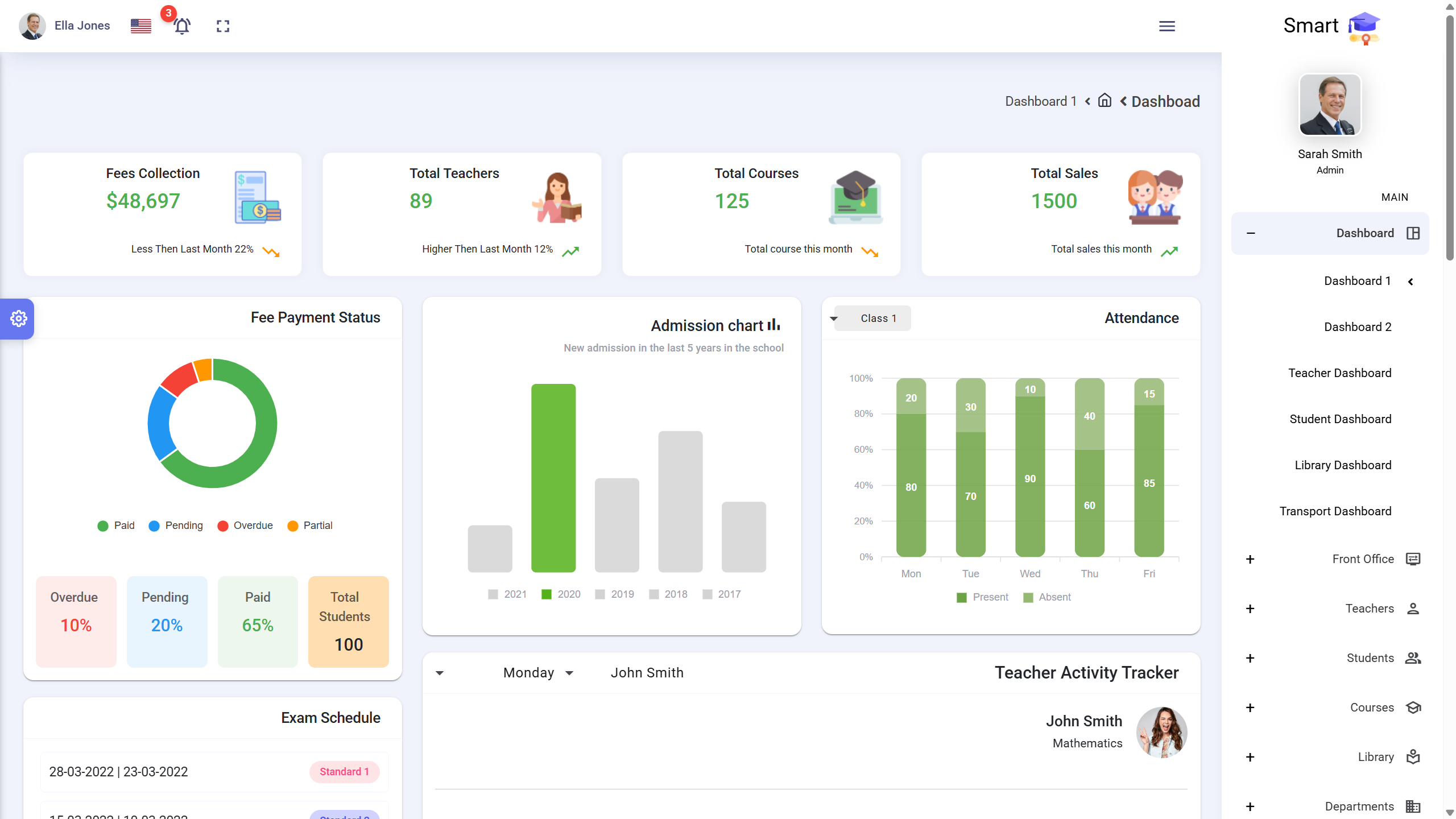Click the hamburger menu icon
The image size is (1456, 819).
tap(1167, 26)
